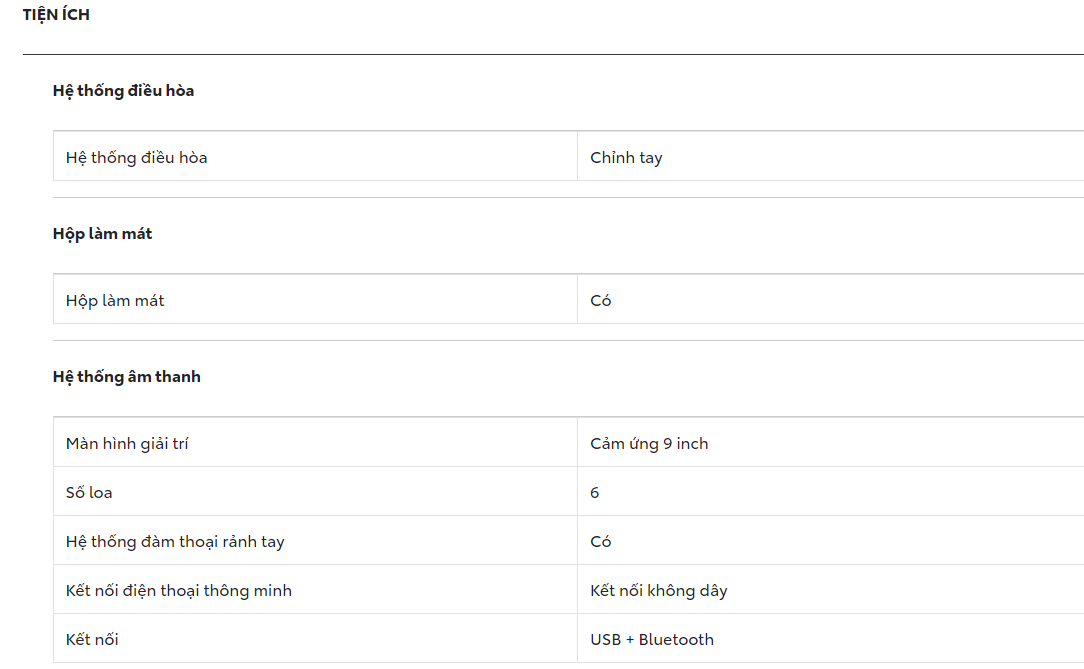Click the Hệ thống âm thanh subheading
The height and width of the screenshot is (669, 1084).
pyautogui.click(x=126, y=377)
